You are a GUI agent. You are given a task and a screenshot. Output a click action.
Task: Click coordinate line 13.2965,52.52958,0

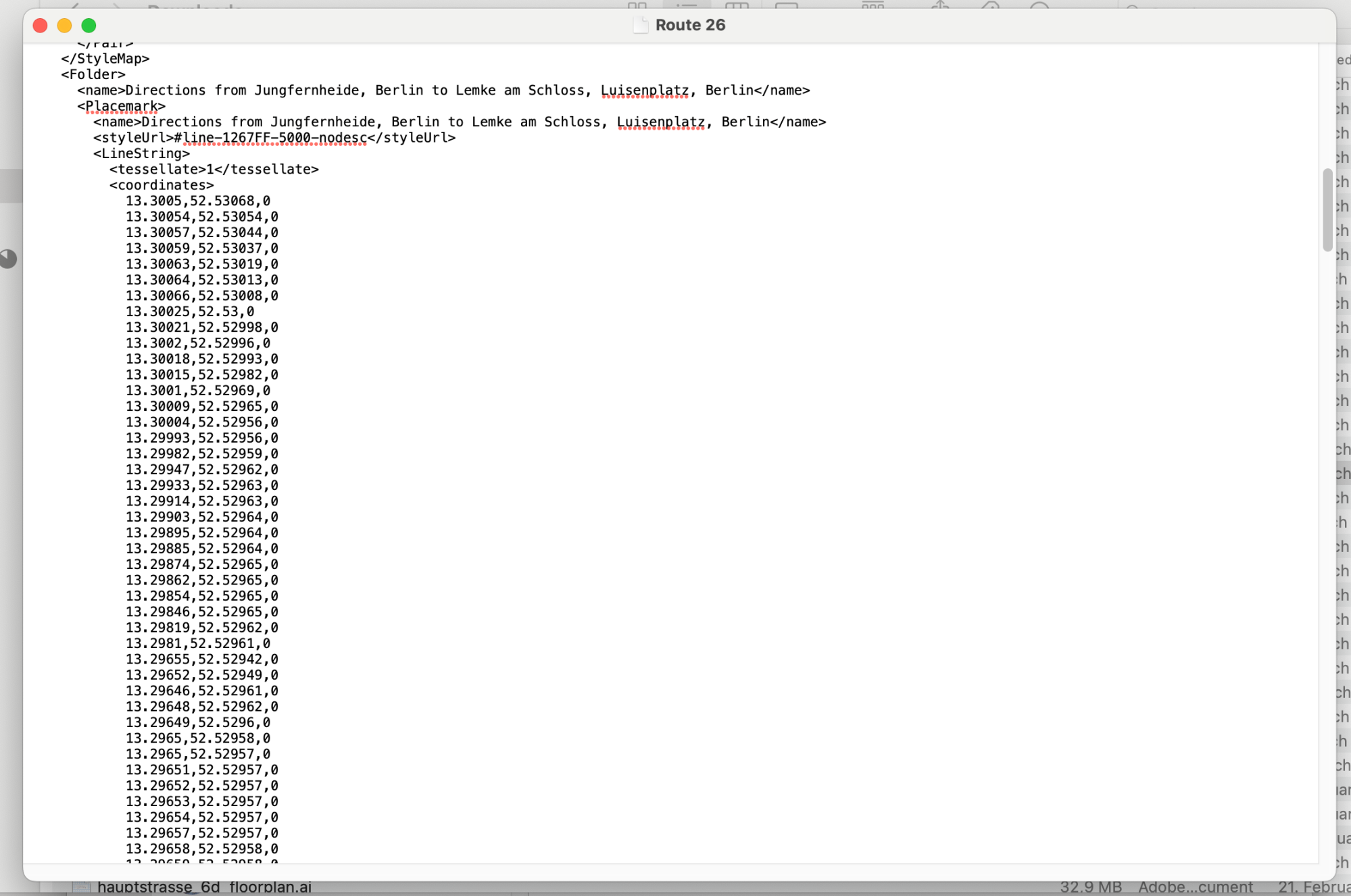[198, 739]
